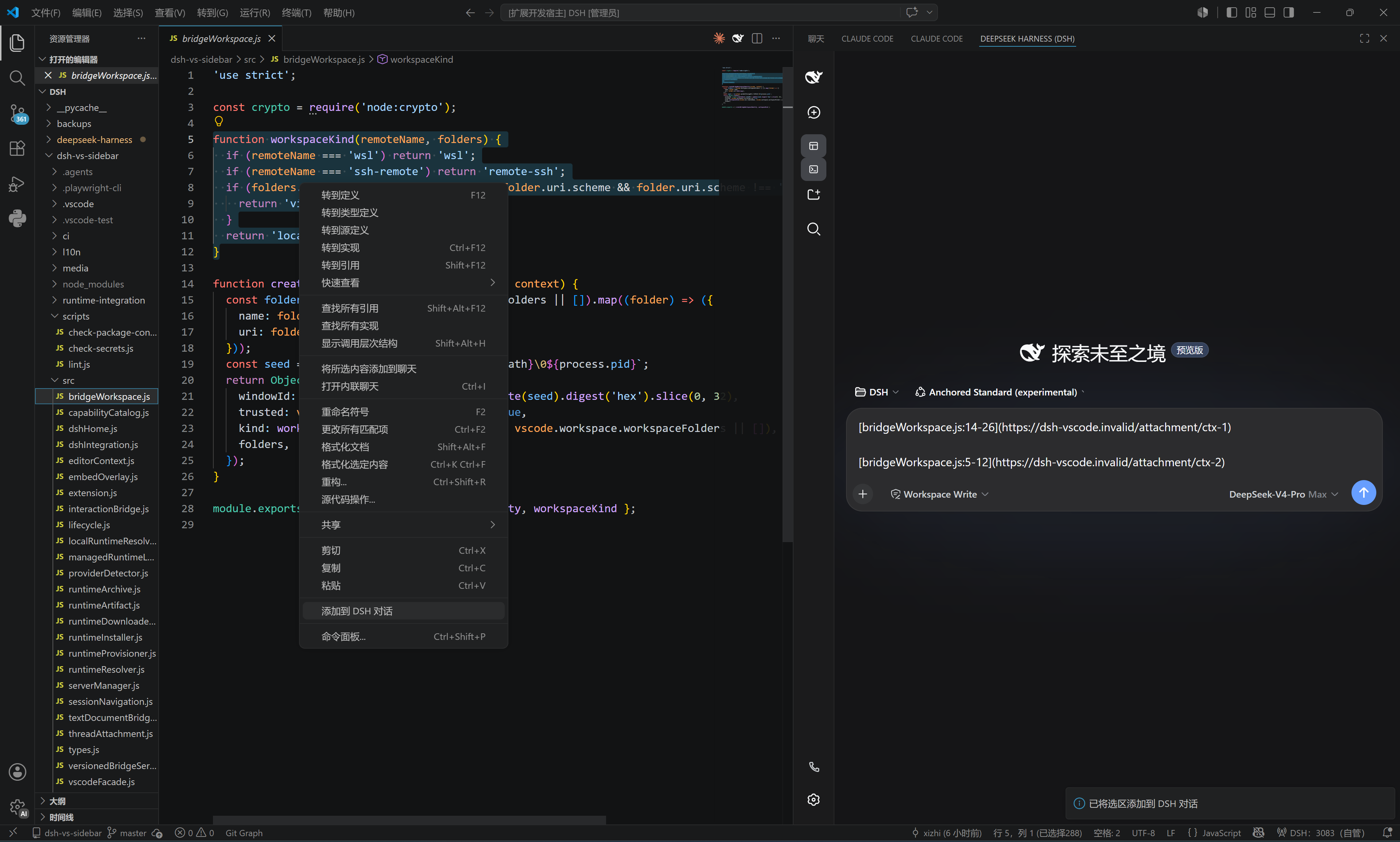Click master branch in status bar
Image resolution: width=1400 pixels, height=842 pixels.
point(128,833)
